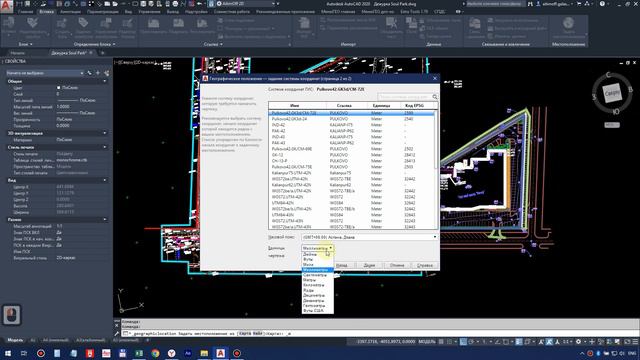This screenshot has height=360, width=640.
Task: Collapse the 'Разное' properties section
Action: coord(104,220)
